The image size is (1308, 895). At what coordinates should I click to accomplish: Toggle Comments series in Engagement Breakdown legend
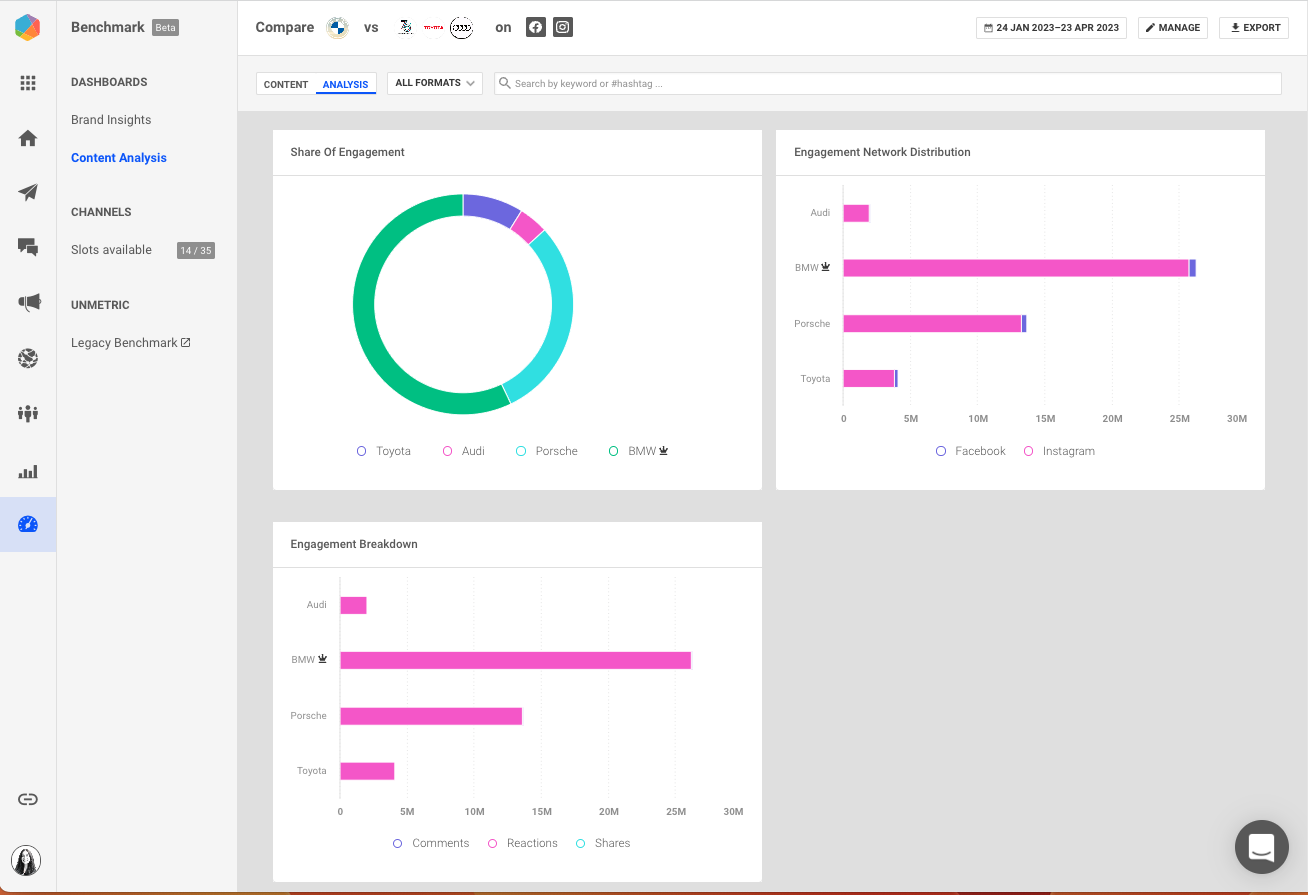point(431,843)
